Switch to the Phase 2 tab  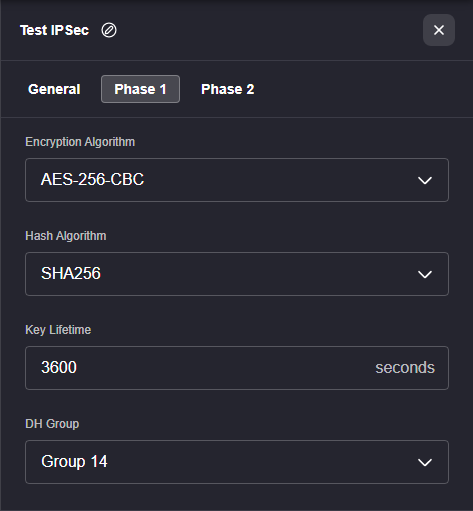click(x=228, y=89)
